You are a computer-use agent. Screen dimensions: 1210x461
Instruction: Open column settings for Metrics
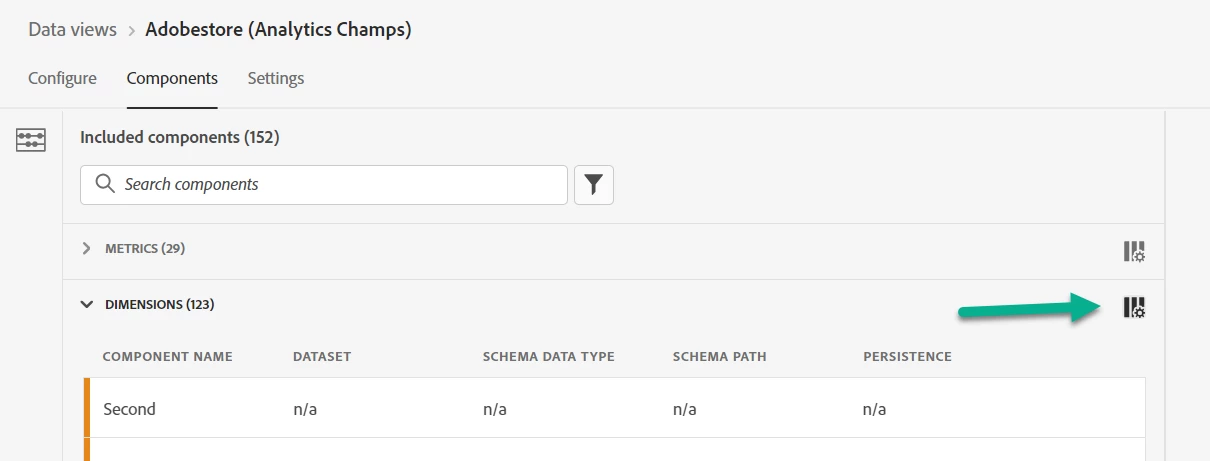[1134, 251]
